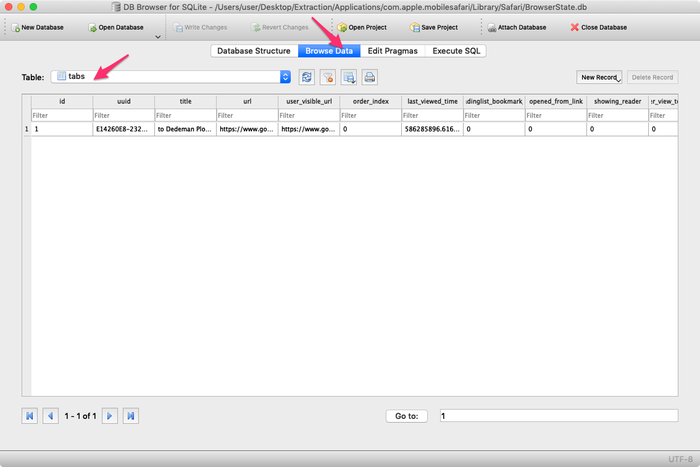Click New Record button
Image resolution: width=700 pixels, height=467 pixels.
pos(599,77)
